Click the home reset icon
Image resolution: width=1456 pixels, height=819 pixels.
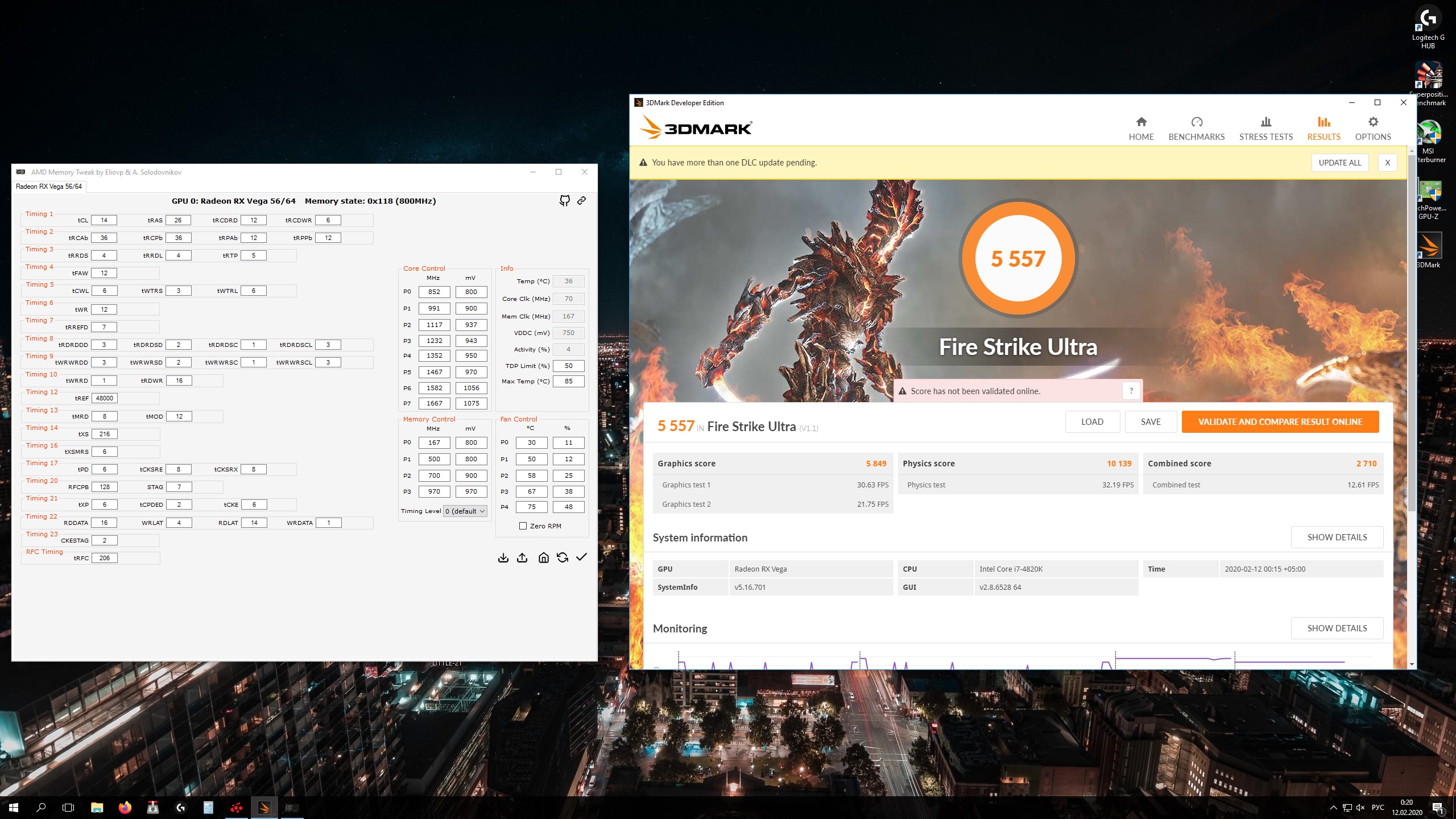click(x=543, y=558)
